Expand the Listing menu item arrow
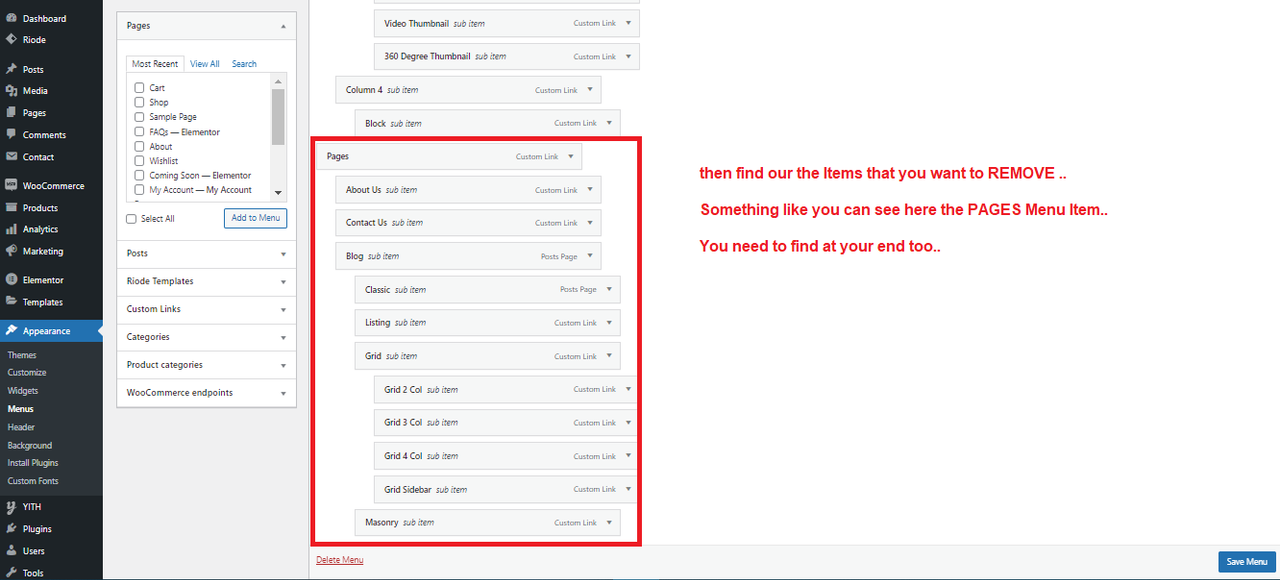Screen dimensions: 1280x580 (609, 322)
